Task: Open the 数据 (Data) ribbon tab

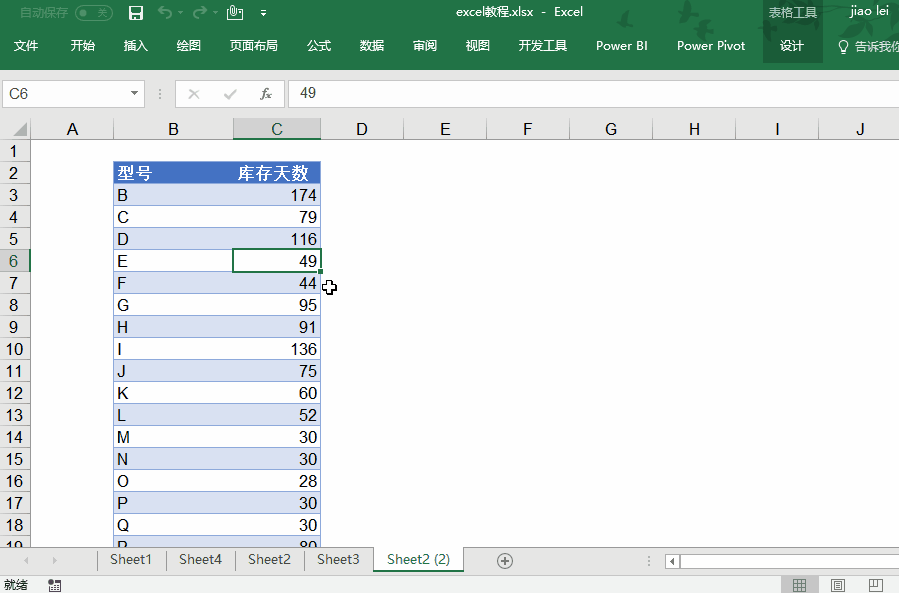Action: tap(372, 46)
